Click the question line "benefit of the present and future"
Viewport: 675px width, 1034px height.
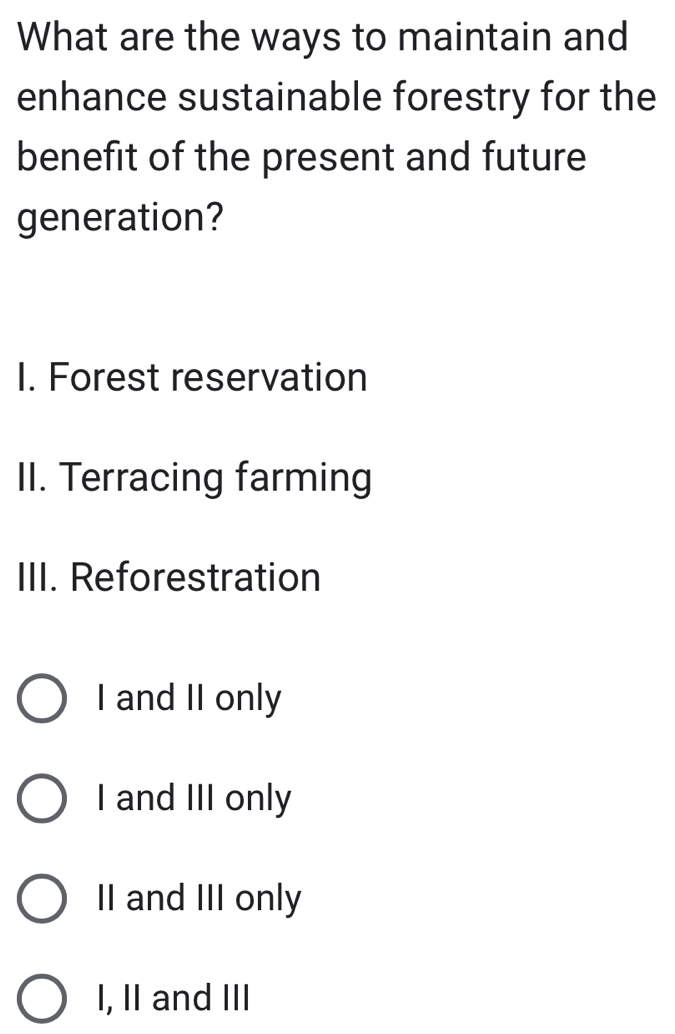pyautogui.click(x=302, y=158)
